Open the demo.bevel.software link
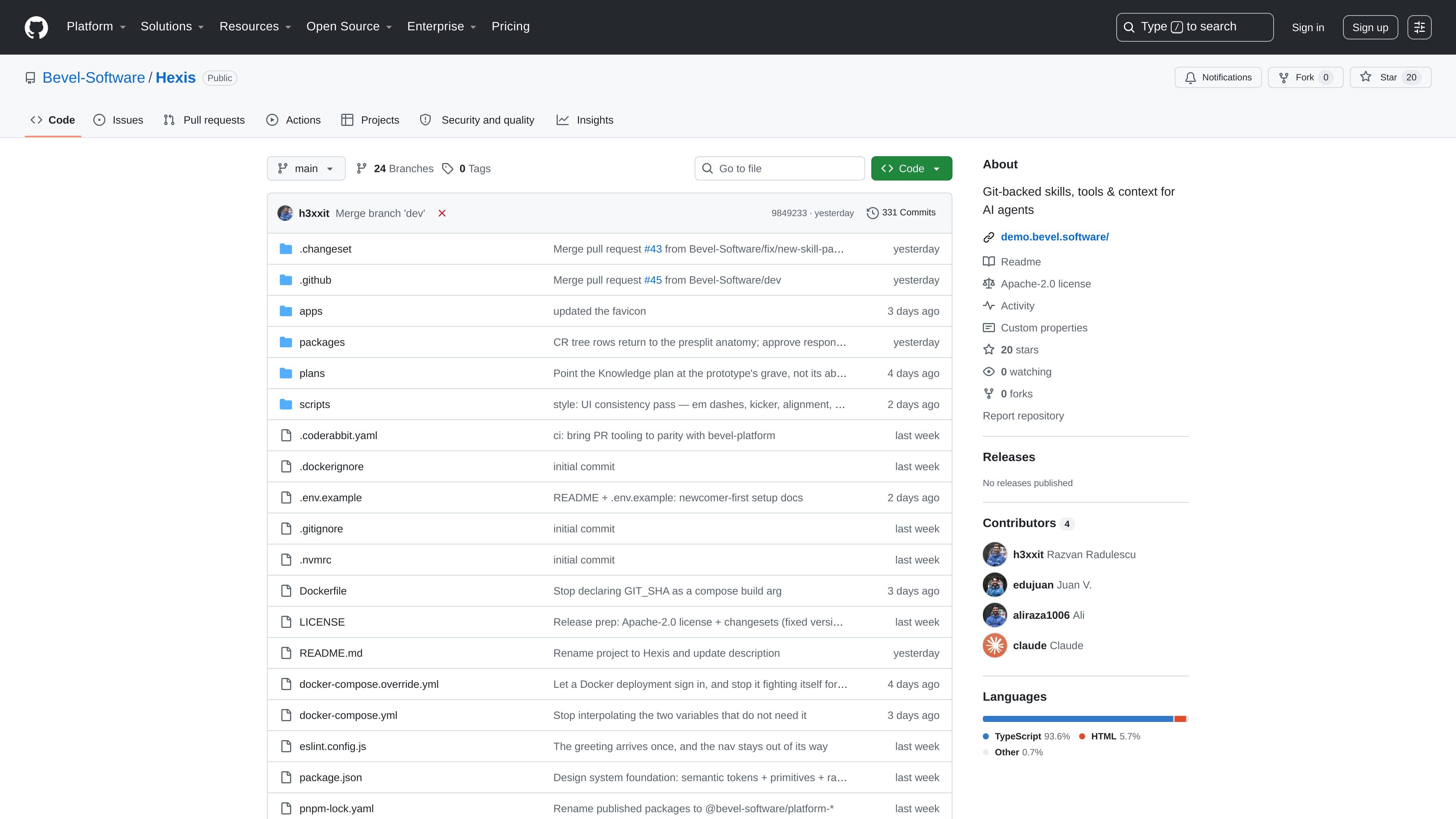Screen dimensions: 1456x819 click(x=1055, y=237)
